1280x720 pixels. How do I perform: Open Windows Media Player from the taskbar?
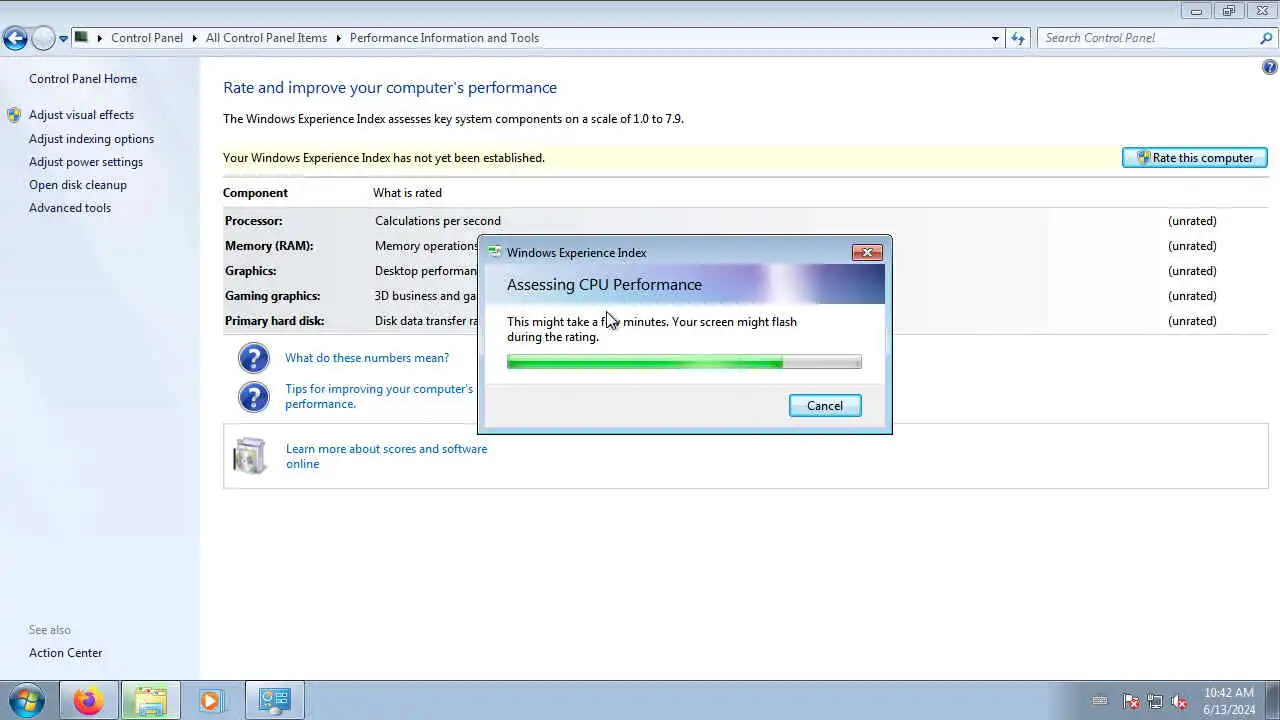(211, 700)
